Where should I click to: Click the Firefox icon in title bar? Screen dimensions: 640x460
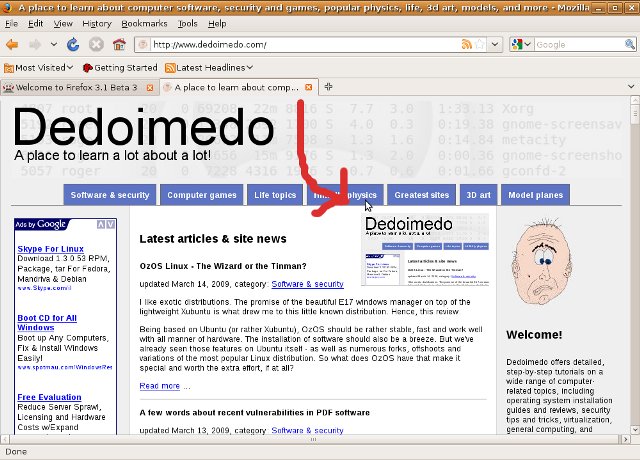[7, 7]
